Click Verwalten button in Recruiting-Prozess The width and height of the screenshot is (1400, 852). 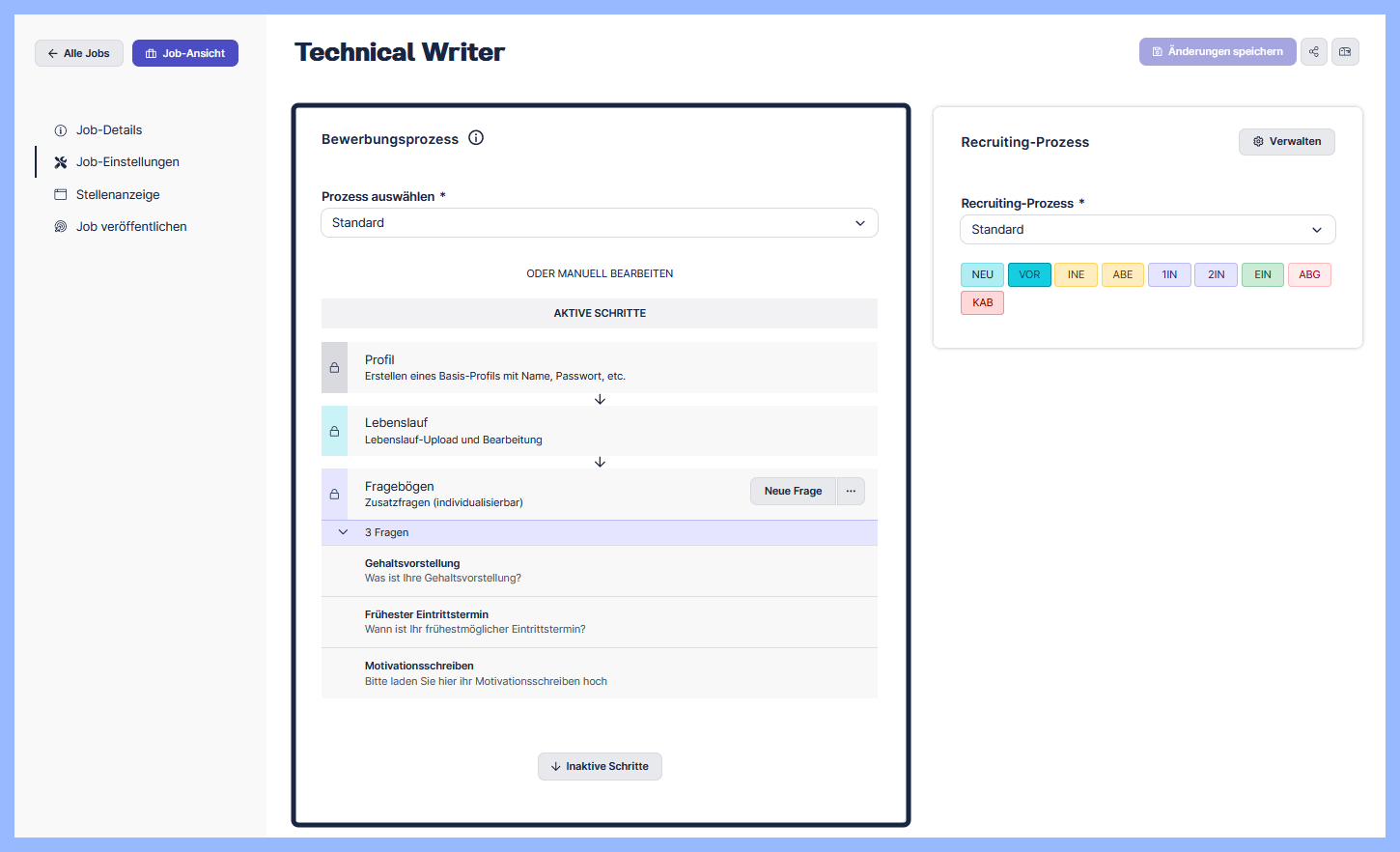point(1286,142)
